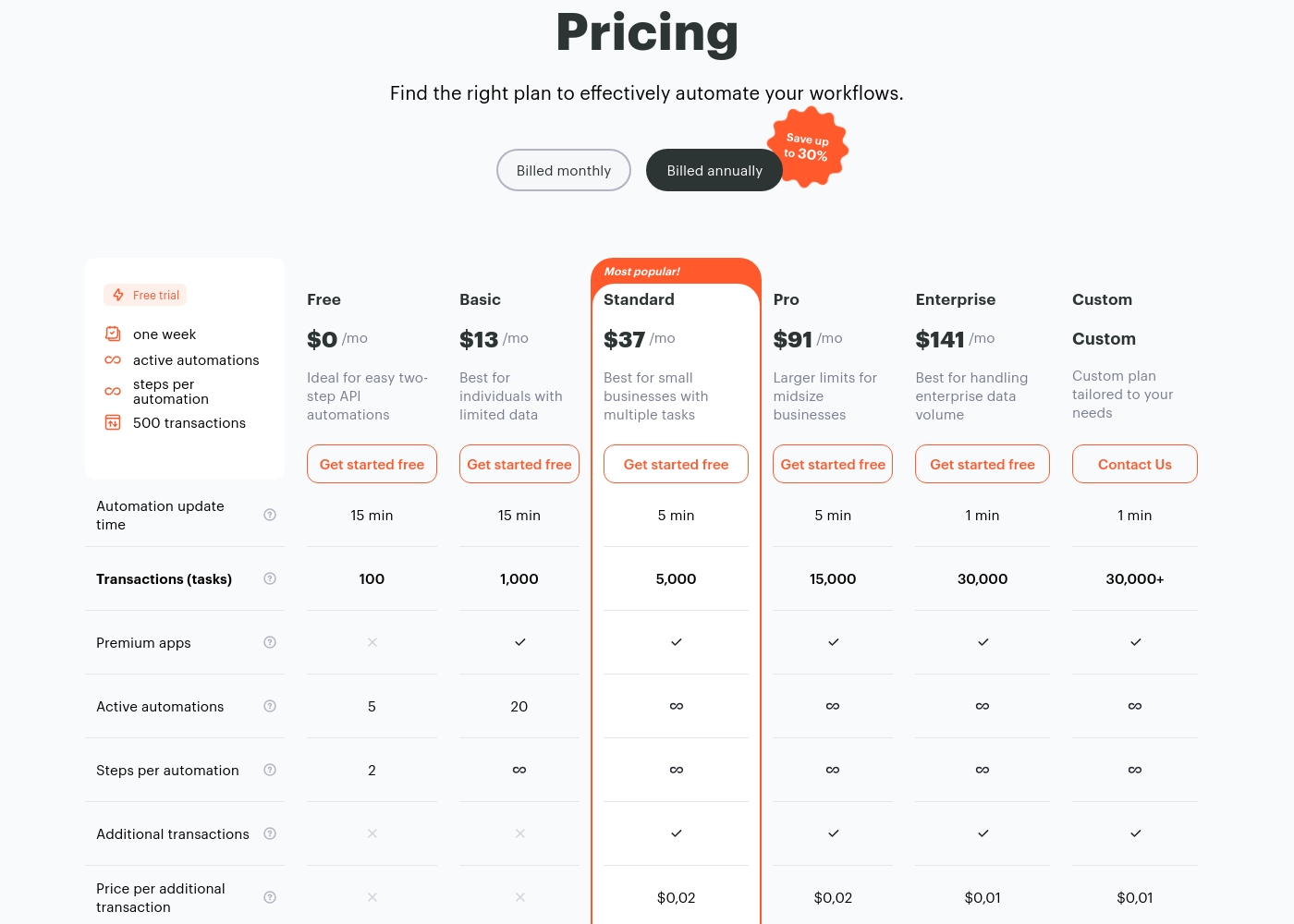1294x924 pixels.
Task: Click the Save up to 30% badge
Action: tap(808, 147)
